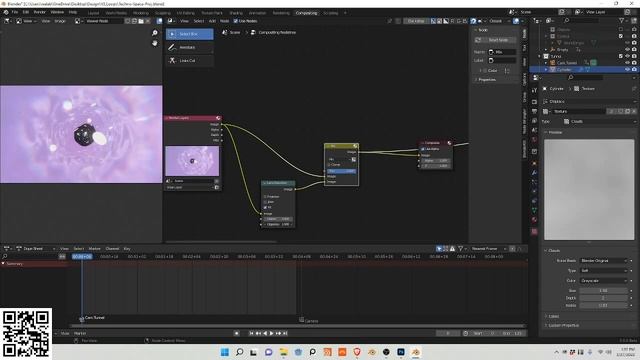Open the Texture properties tab
Image resolution: width=640 pixels, height=360 pixels.
point(534,231)
